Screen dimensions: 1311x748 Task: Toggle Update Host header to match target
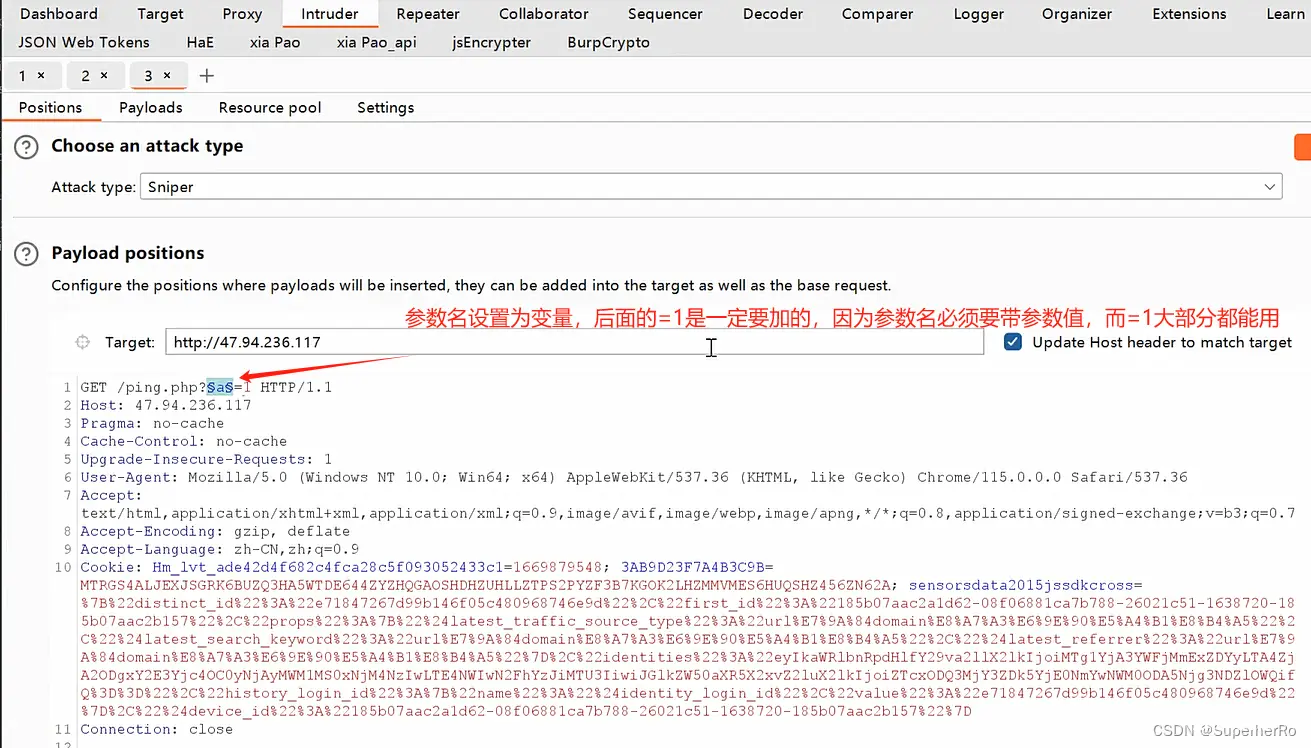coord(1013,342)
